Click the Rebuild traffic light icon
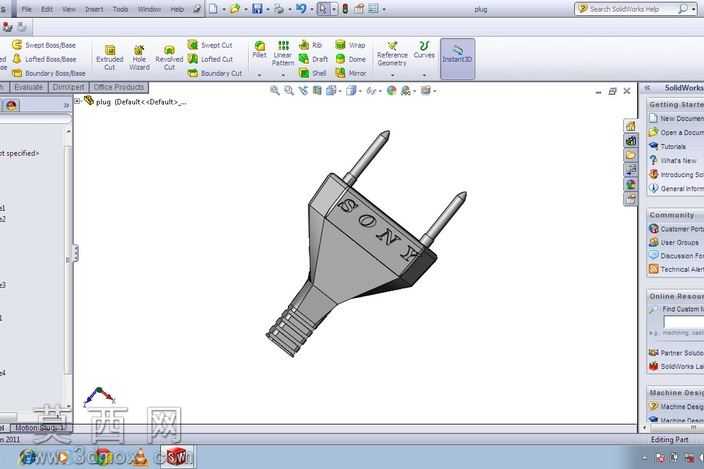Image resolution: width=704 pixels, height=469 pixels. pyautogui.click(x=345, y=9)
